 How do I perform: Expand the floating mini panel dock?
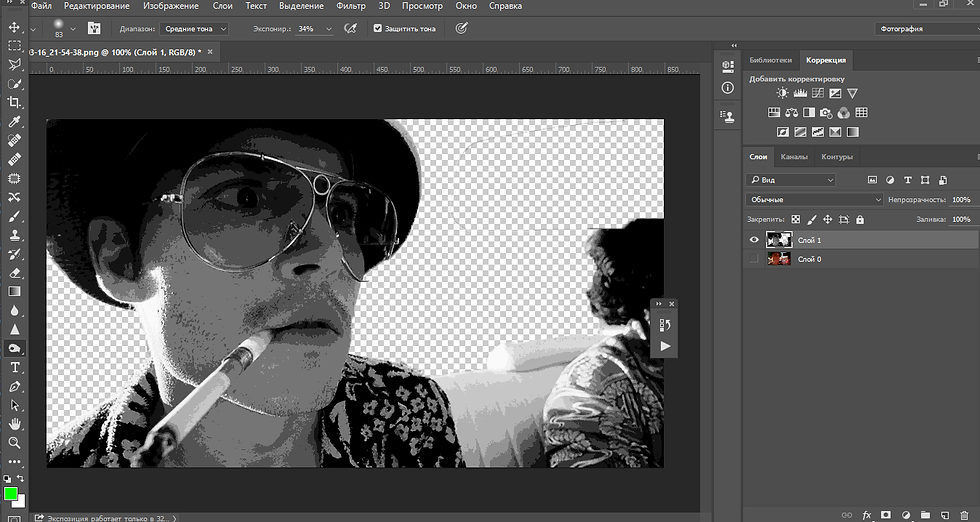point(658,304)
